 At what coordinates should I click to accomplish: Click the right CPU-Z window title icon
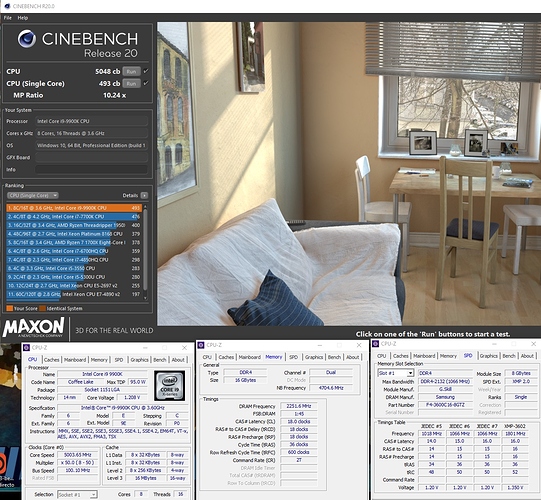(376, 344)
